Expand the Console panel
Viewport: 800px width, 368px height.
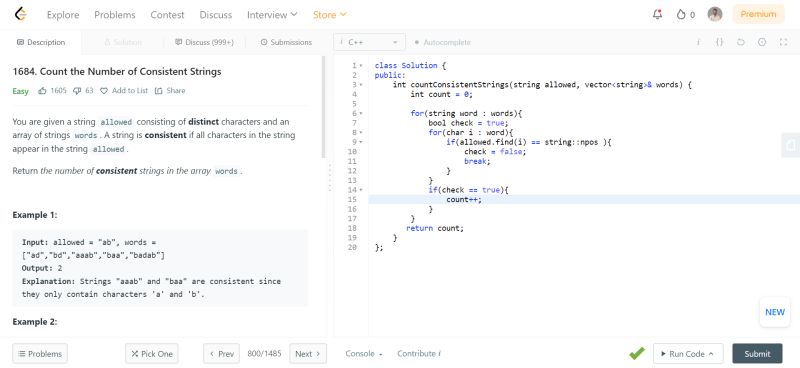click(x=364, y=354)
